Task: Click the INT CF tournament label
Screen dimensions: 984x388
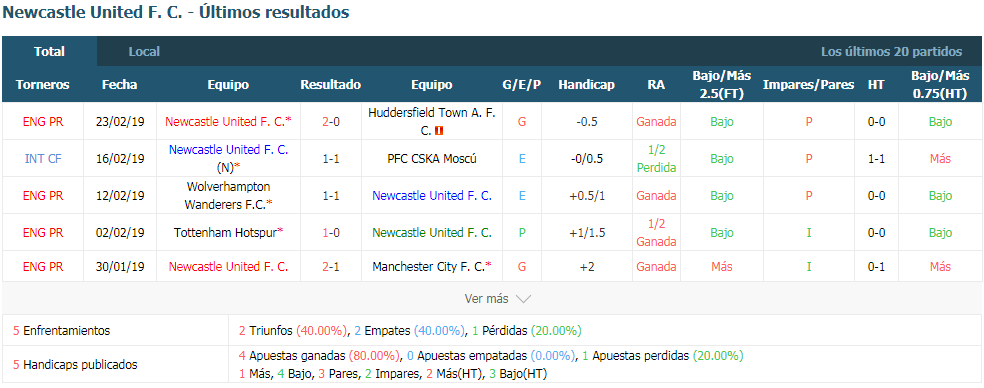Action: pyautogui.click(x=43, y=159)
